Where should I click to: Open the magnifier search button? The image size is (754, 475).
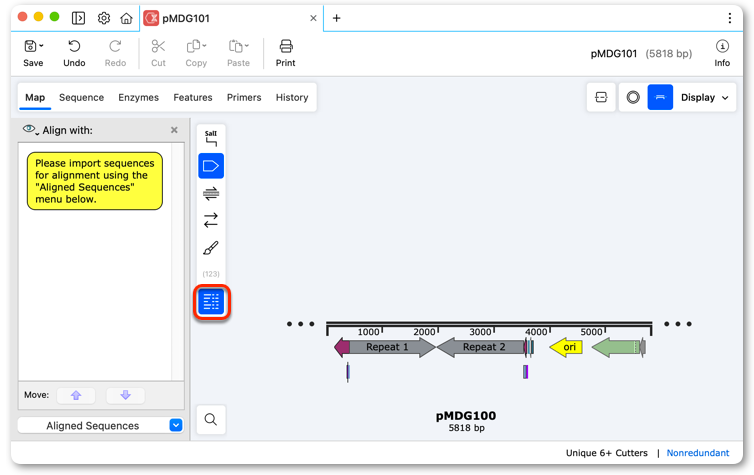click(x=211, y=419)
